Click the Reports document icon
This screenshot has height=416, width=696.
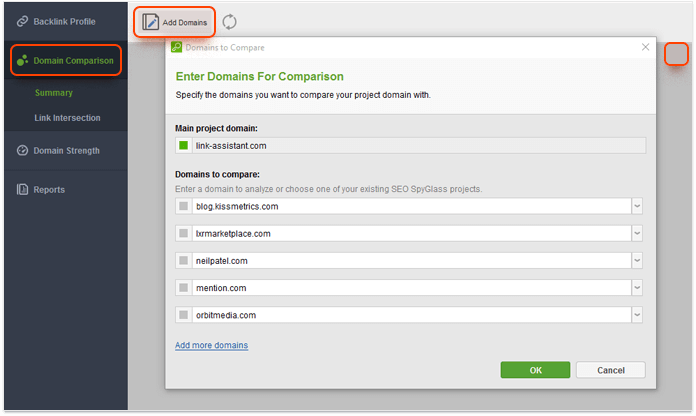pos(22,189)
